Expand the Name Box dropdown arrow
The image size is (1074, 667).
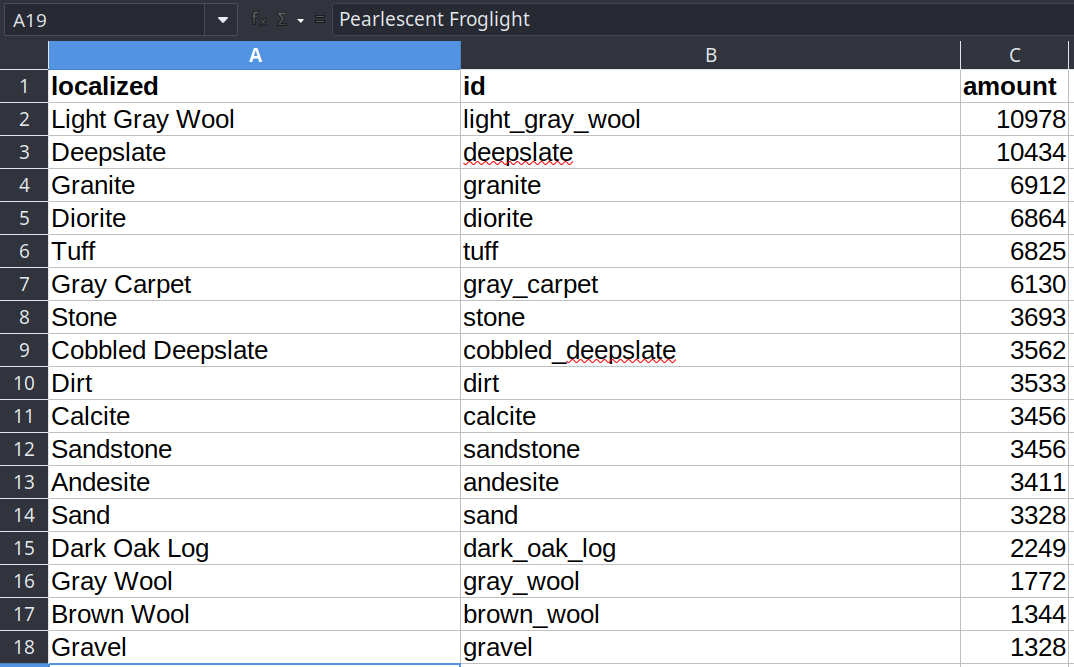221,19
